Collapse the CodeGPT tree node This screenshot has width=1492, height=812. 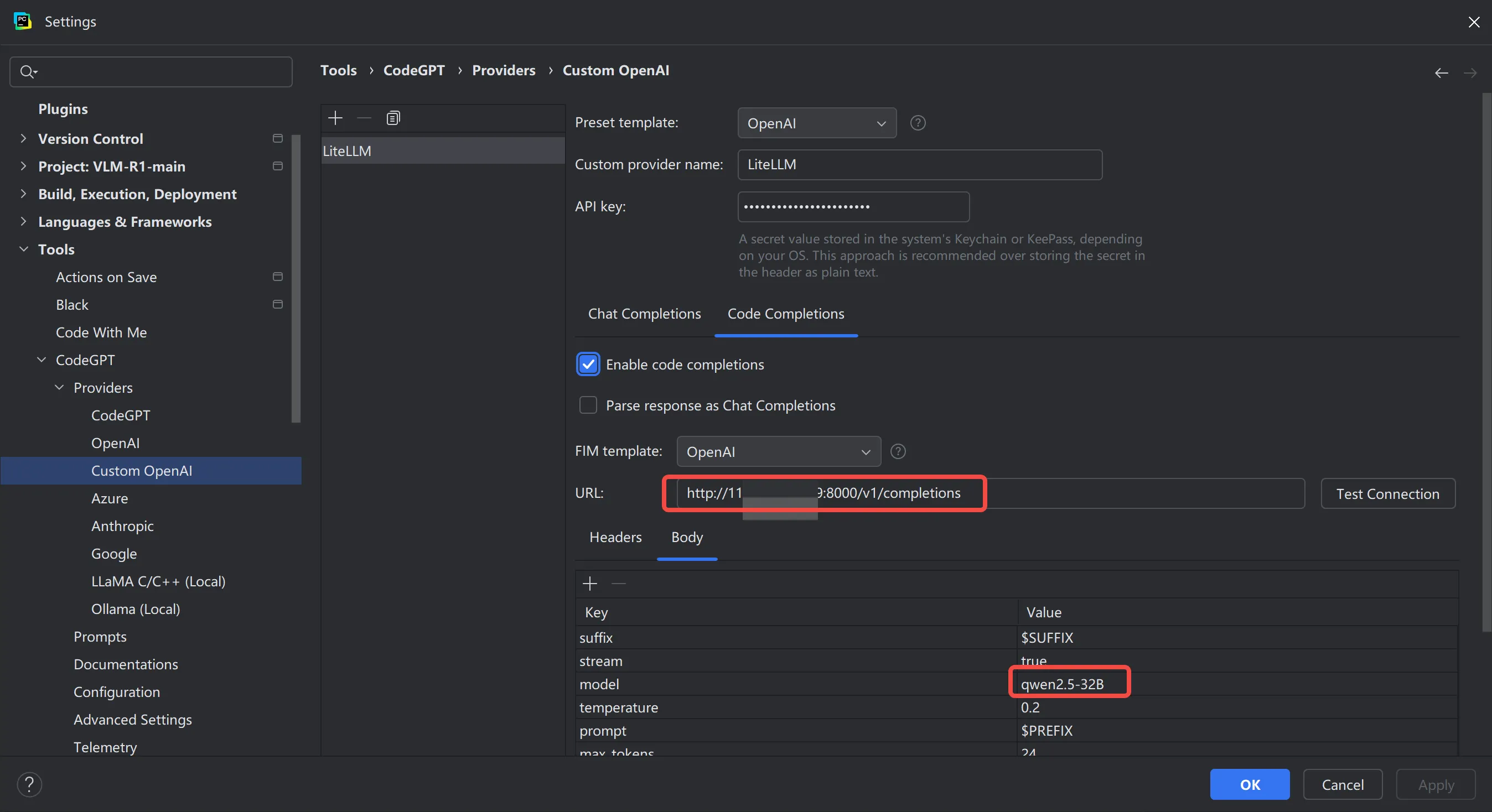(41, 360)
